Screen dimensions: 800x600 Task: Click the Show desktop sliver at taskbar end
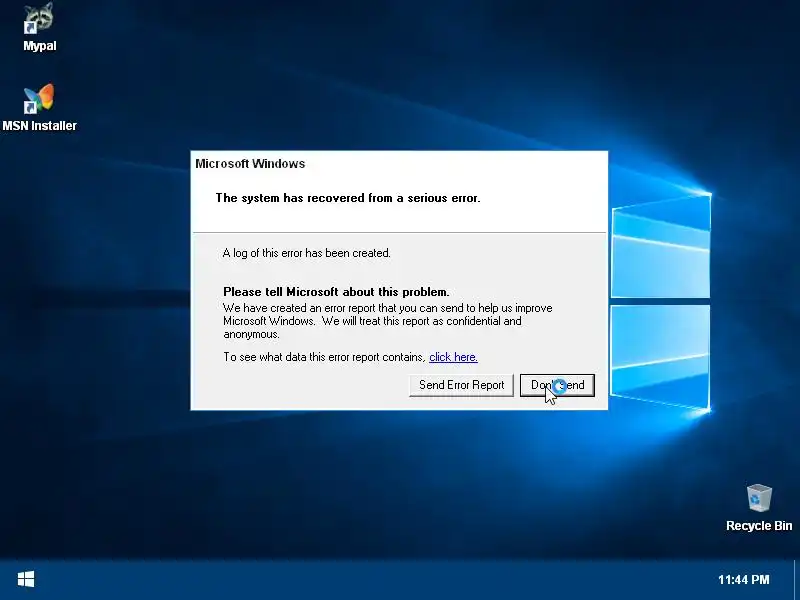click(796, 580)
